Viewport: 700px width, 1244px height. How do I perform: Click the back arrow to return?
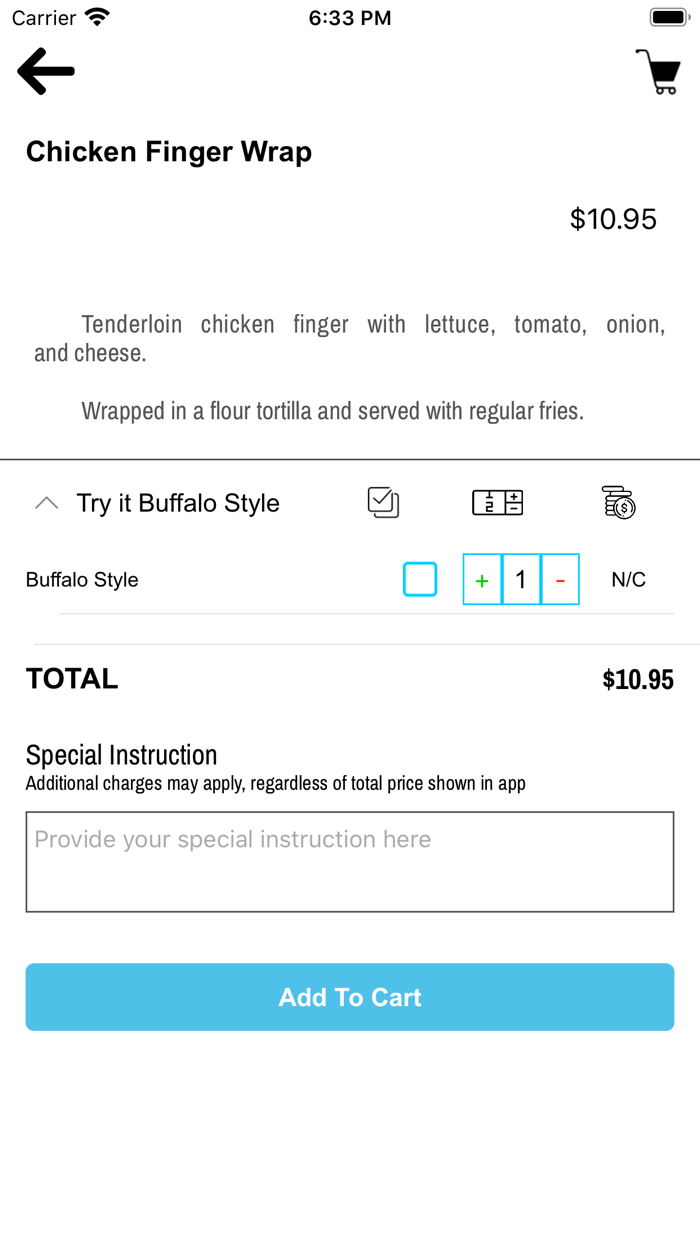(x=45, y=70)
